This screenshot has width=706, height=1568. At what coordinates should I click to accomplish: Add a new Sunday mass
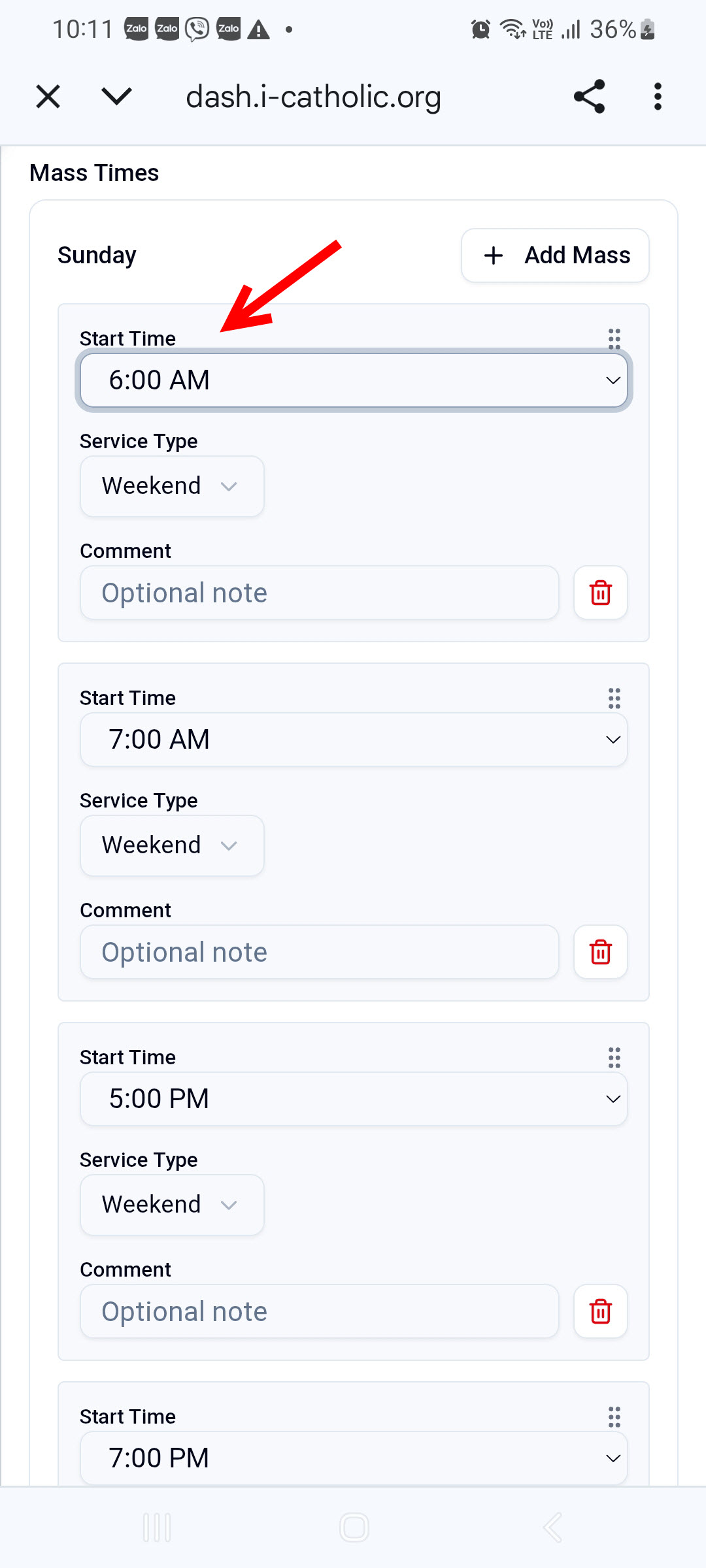(555, 255)
